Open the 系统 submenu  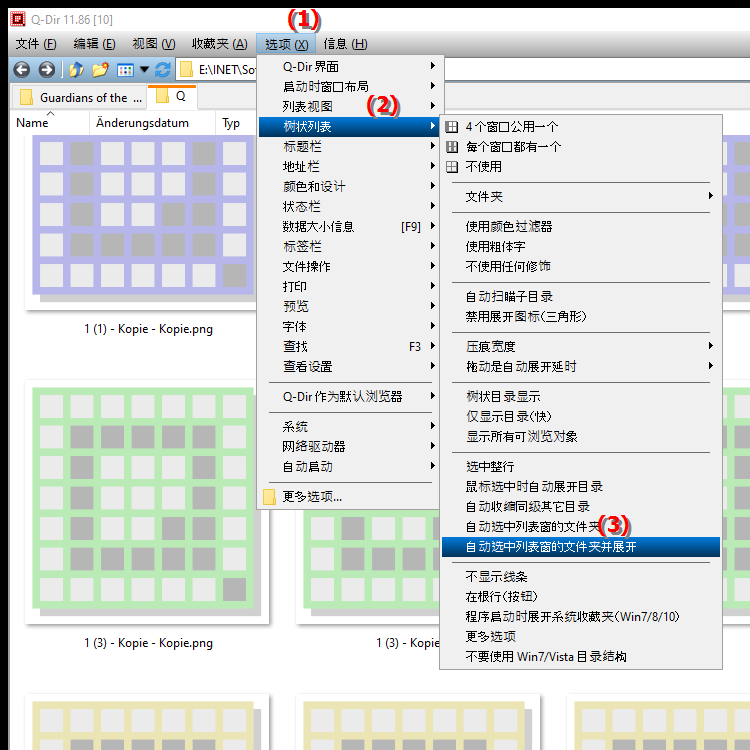coord(349,427)
